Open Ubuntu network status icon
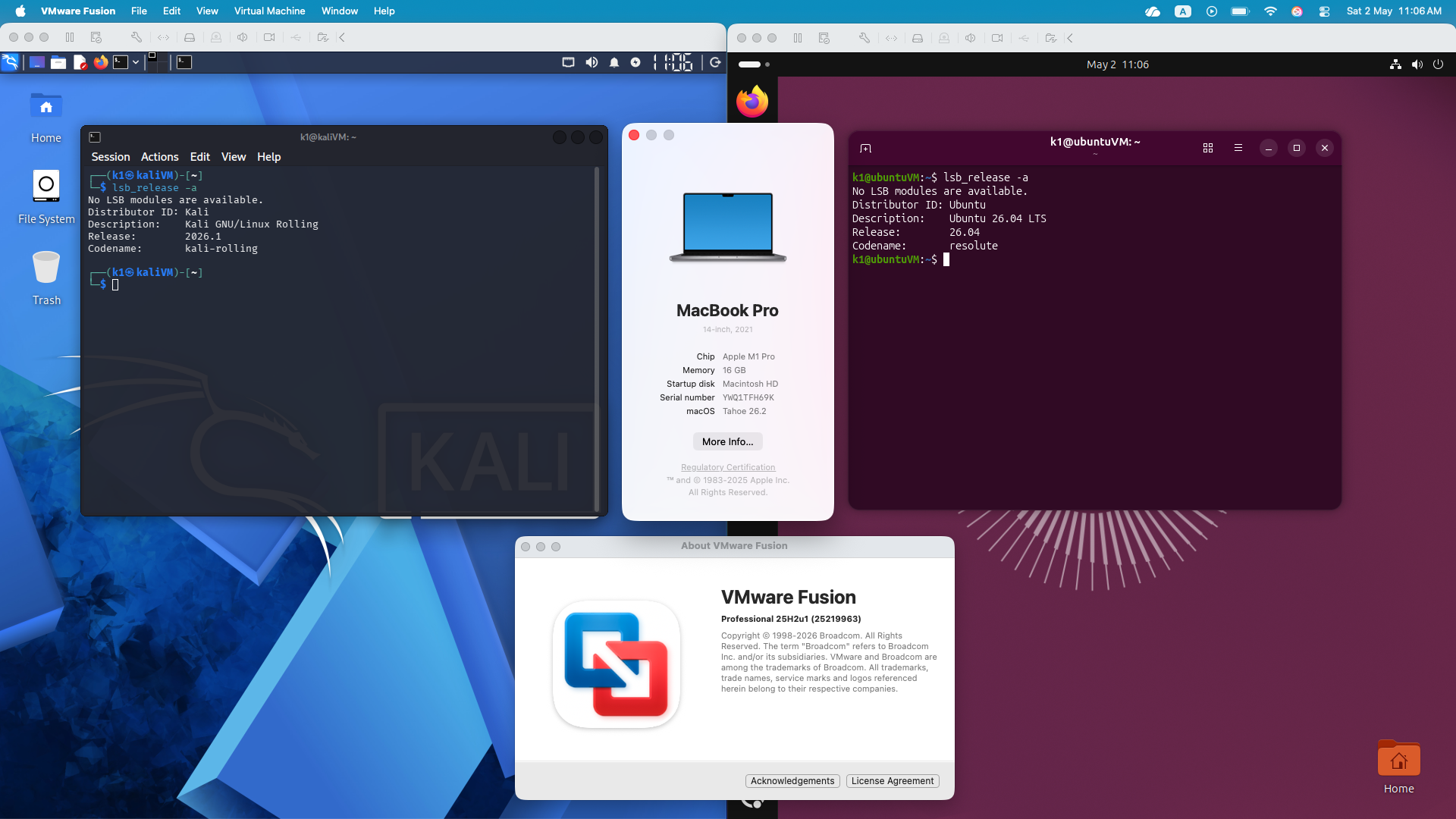The width and height of the screenshot is (1456, 819). (x=1395, y=64)
